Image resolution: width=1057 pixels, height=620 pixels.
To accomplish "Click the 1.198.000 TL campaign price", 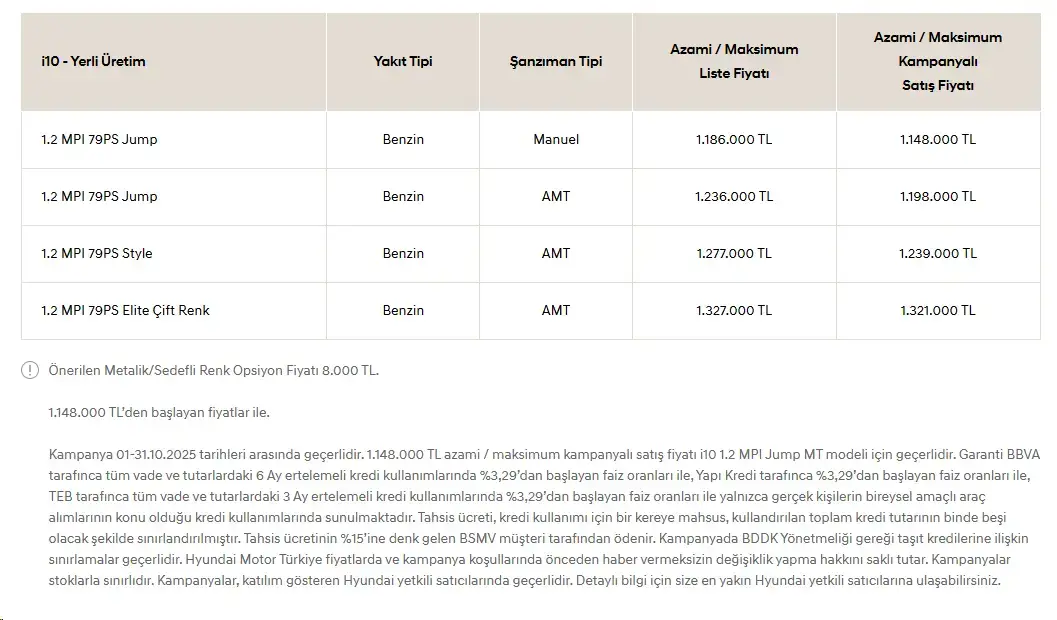I will pos(938,197).
